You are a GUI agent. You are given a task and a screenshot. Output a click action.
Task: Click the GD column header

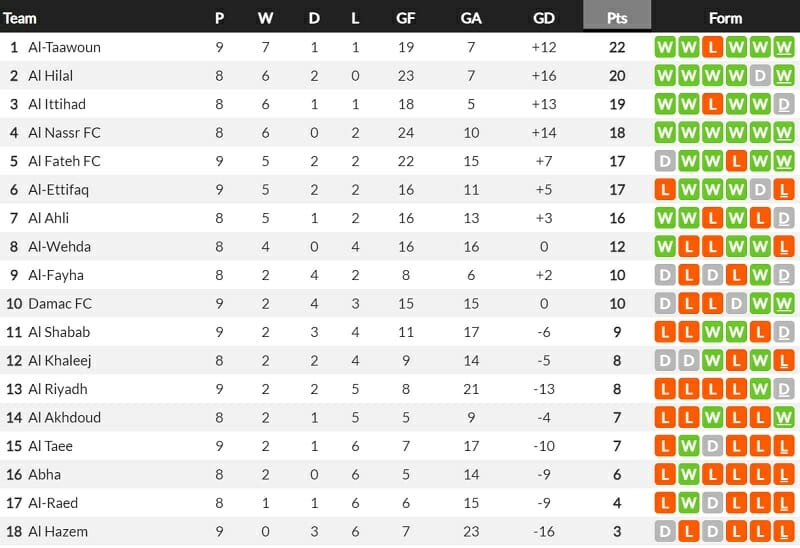click(x=544, y=17)
